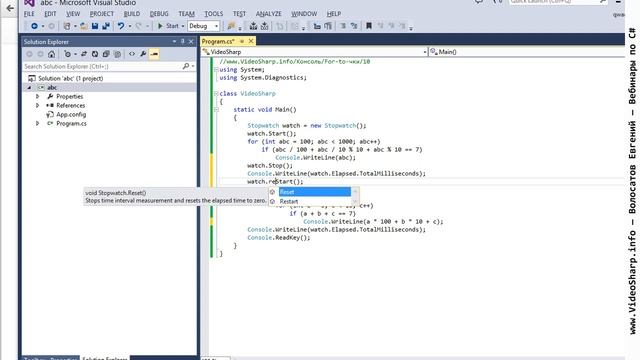
Task: Open the HELP menu
Action: [x=333, y=14]
